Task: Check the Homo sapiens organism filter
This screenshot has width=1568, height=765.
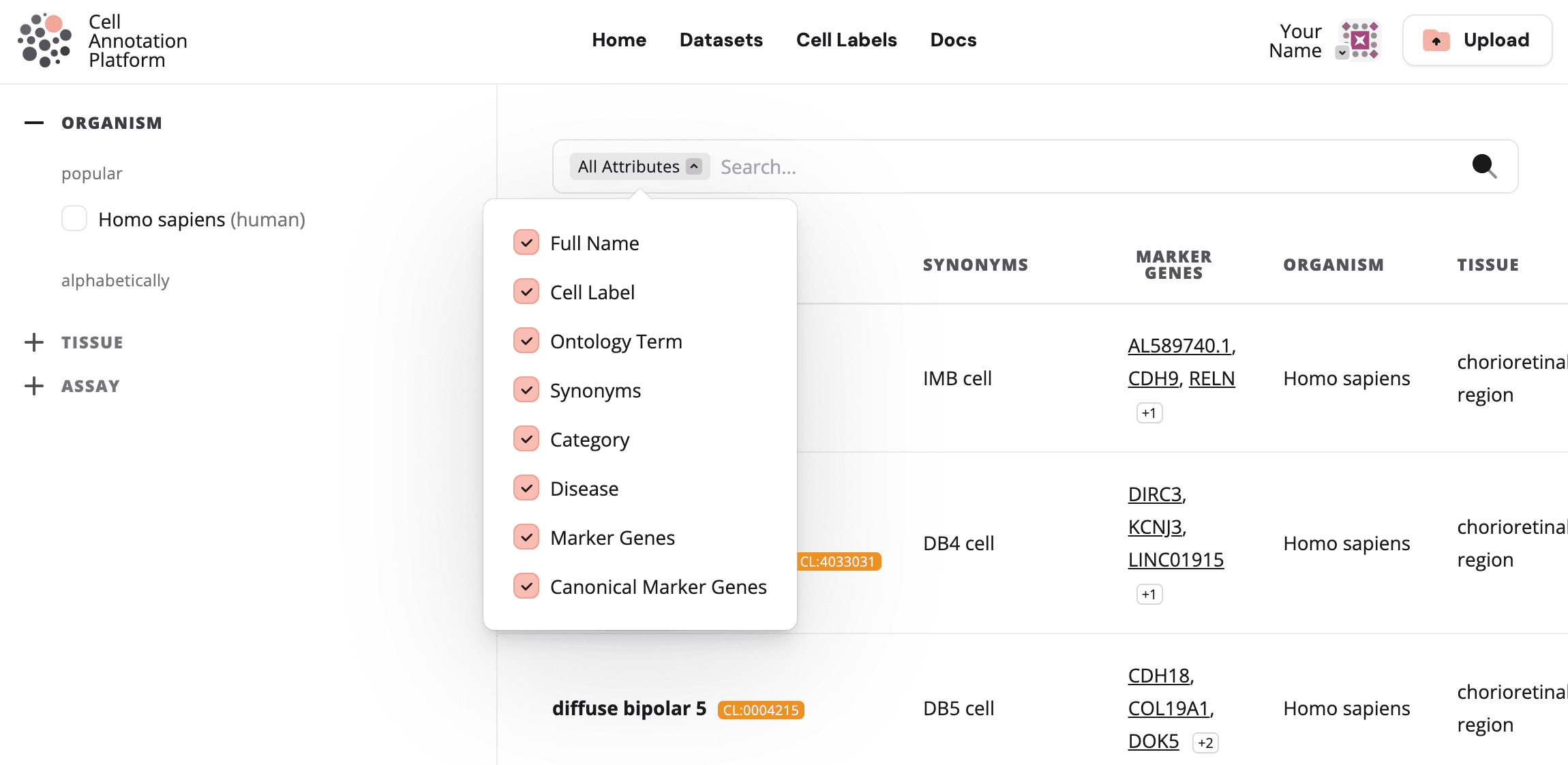Action: tap(74, 218)
